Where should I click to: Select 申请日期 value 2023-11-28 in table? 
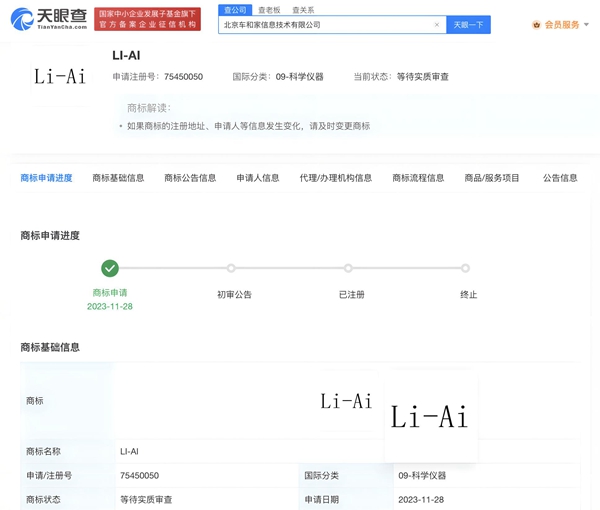tap(421, 499)
